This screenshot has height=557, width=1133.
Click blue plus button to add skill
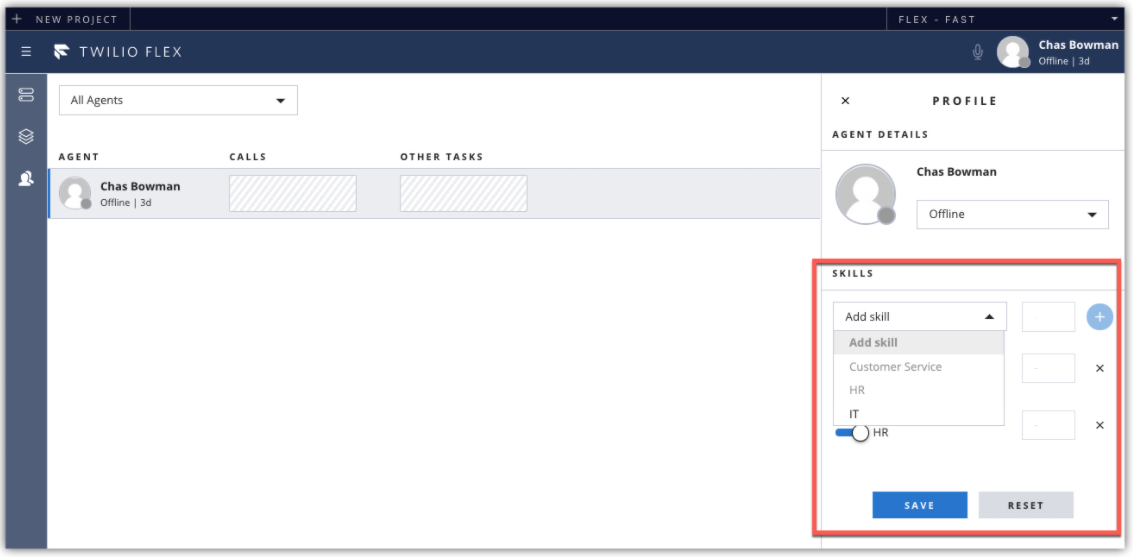tap(1100, 316)
